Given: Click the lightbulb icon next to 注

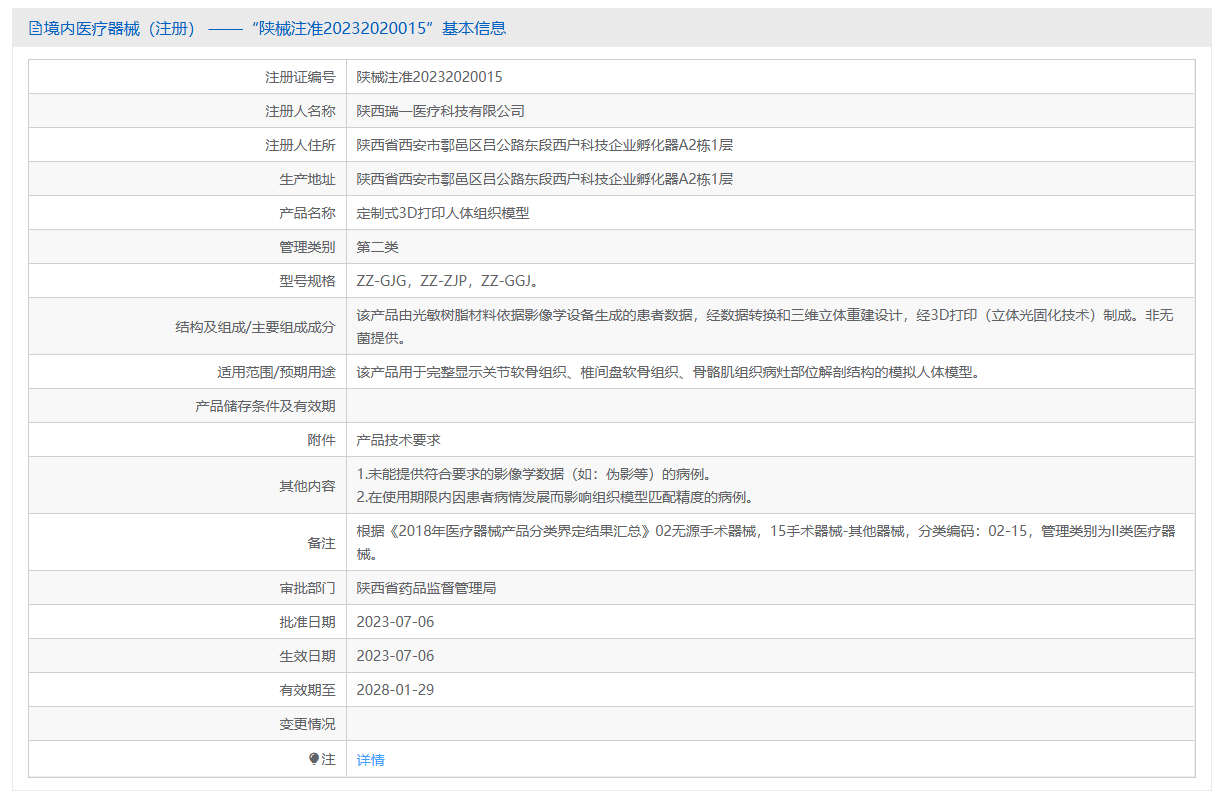Looking at the screenshot, I should [314, 759].
